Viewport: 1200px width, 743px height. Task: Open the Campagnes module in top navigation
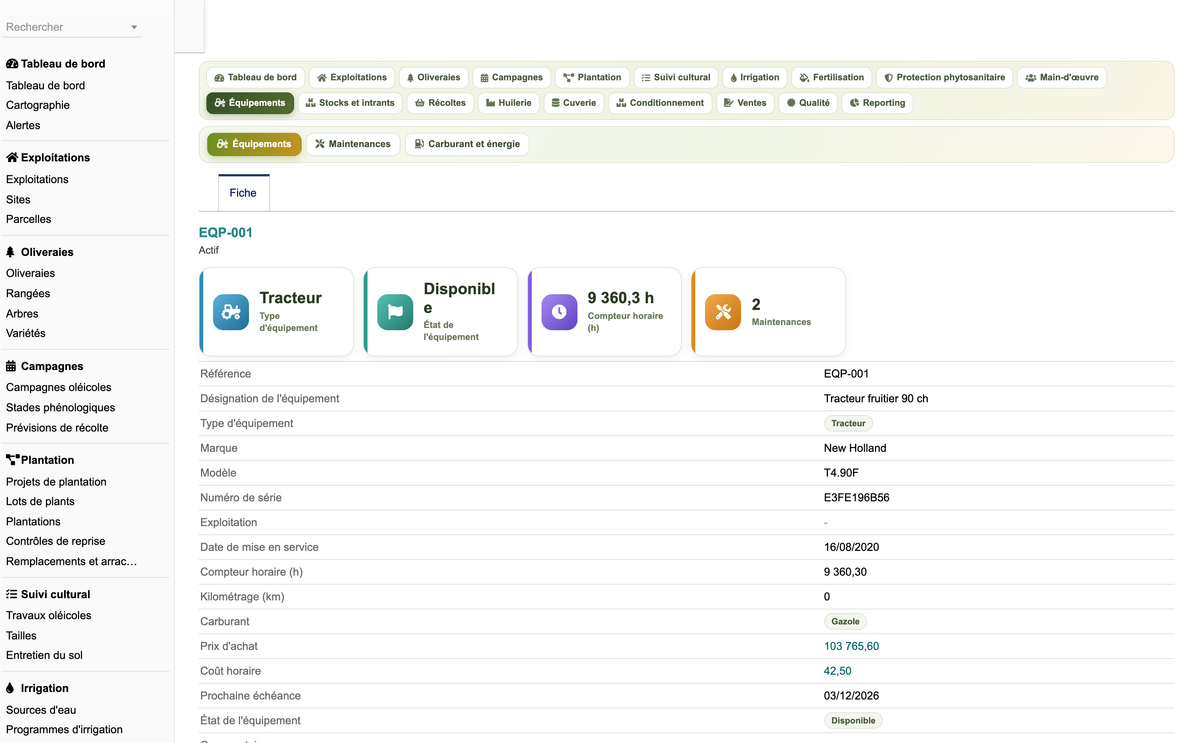pos(511,77)
